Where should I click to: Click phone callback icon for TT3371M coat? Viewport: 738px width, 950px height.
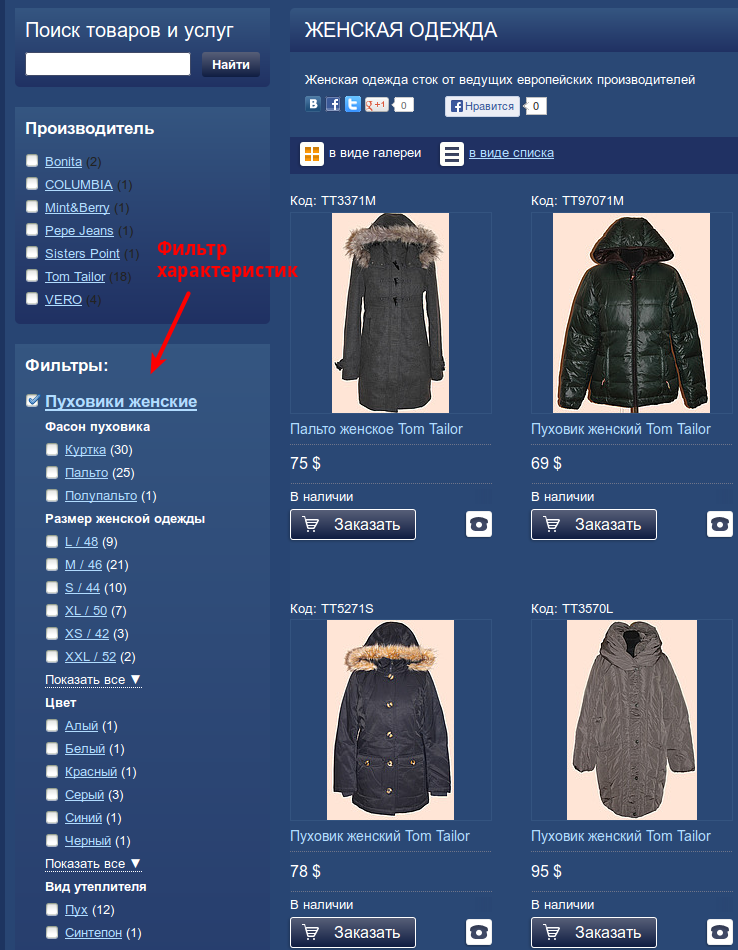tap(479, 524)
